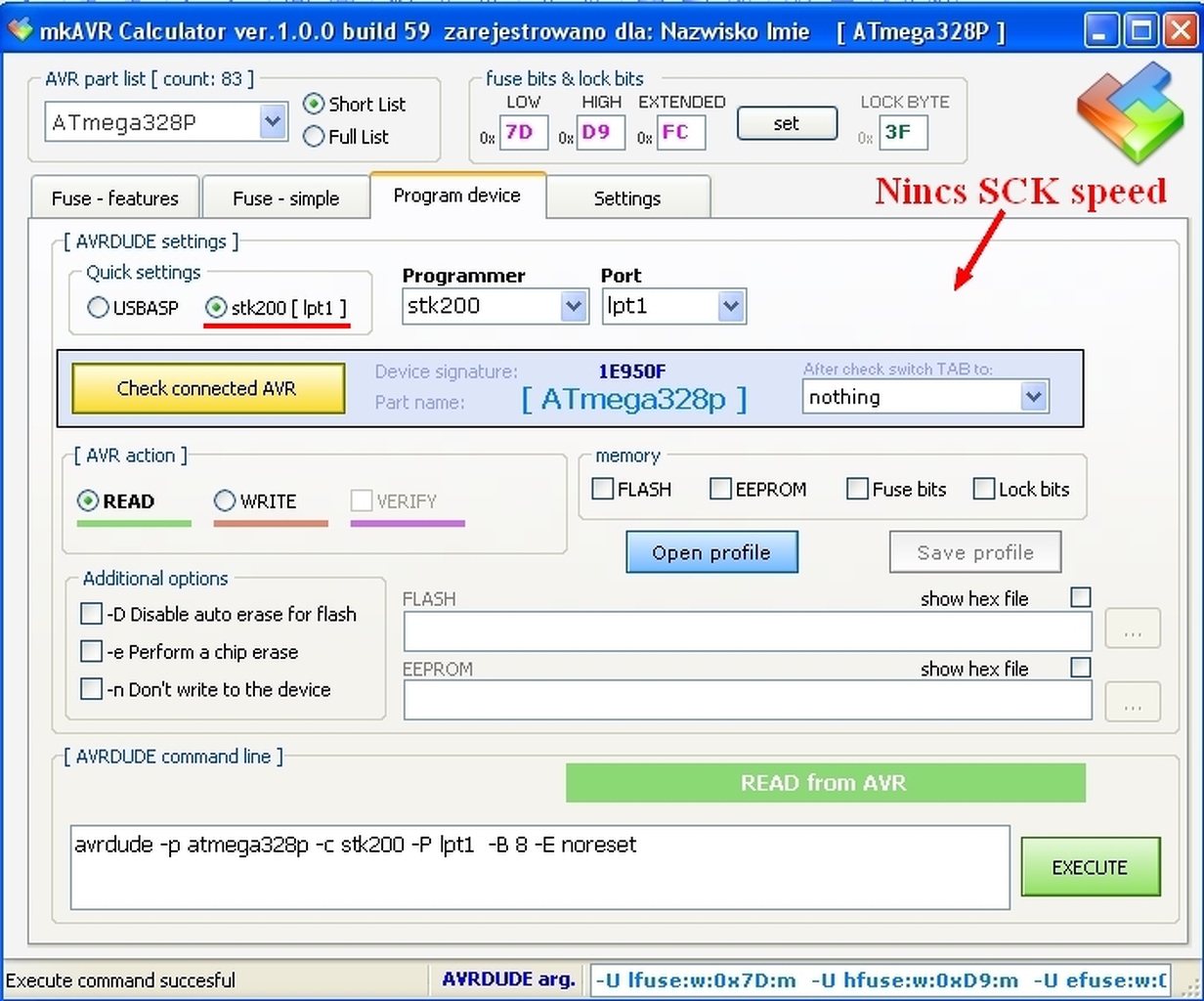Open the AVR part list dropdown

coord(273,122)
